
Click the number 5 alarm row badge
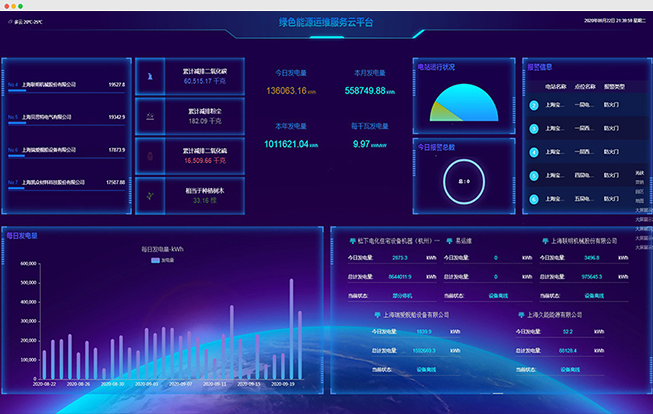(x=534, y=198)
